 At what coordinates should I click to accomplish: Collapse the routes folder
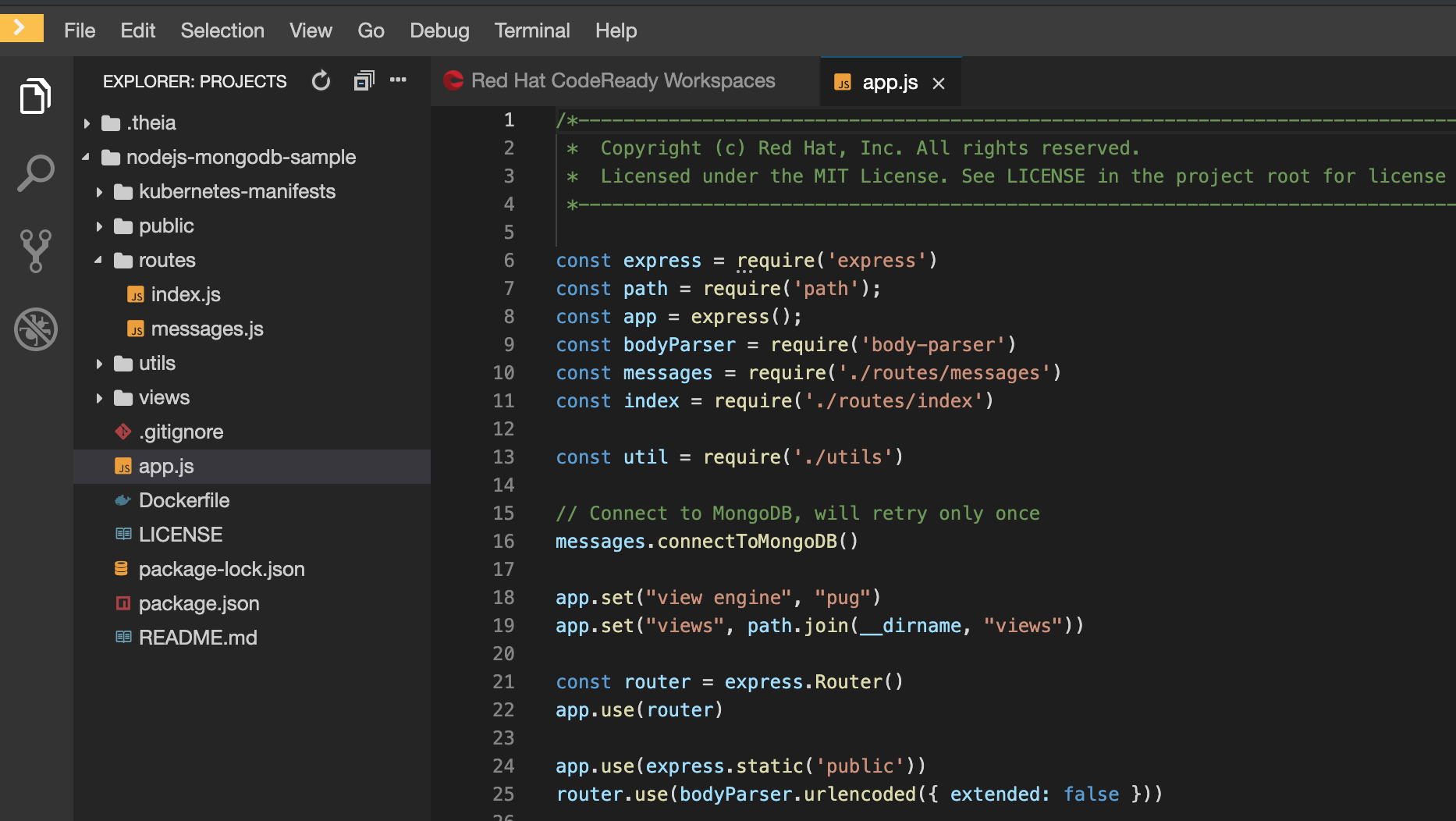[x=99, y=260]
